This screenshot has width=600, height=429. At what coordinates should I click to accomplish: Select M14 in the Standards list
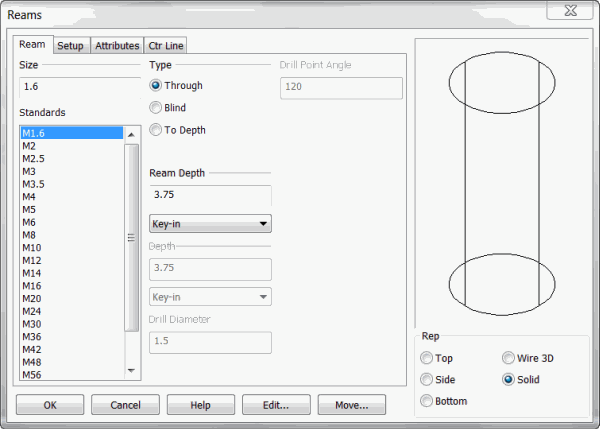(x=72, y=273)
